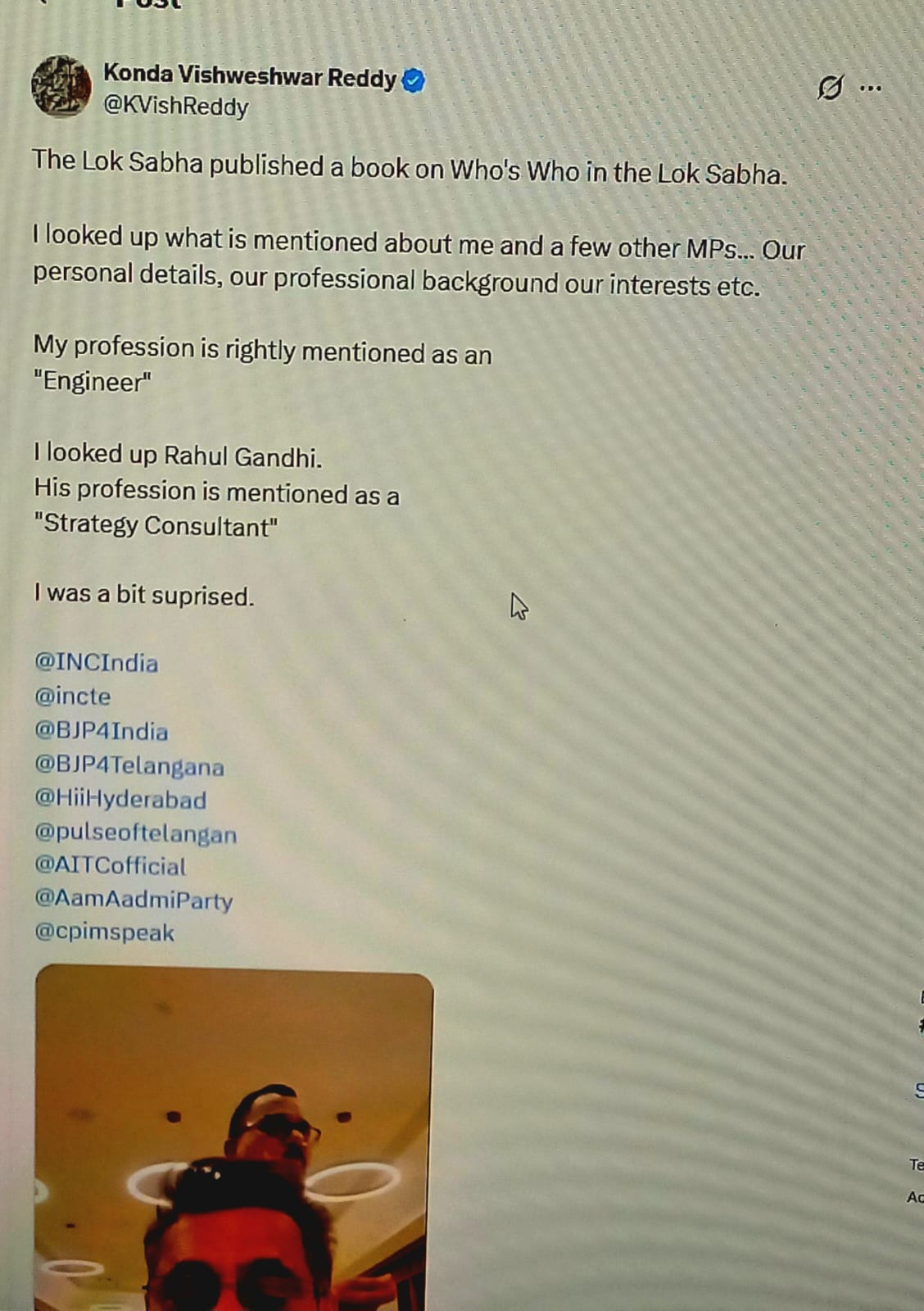924x1311 pixels.
Task: Open the @AITCofficial mention
Action: (110, 866)
